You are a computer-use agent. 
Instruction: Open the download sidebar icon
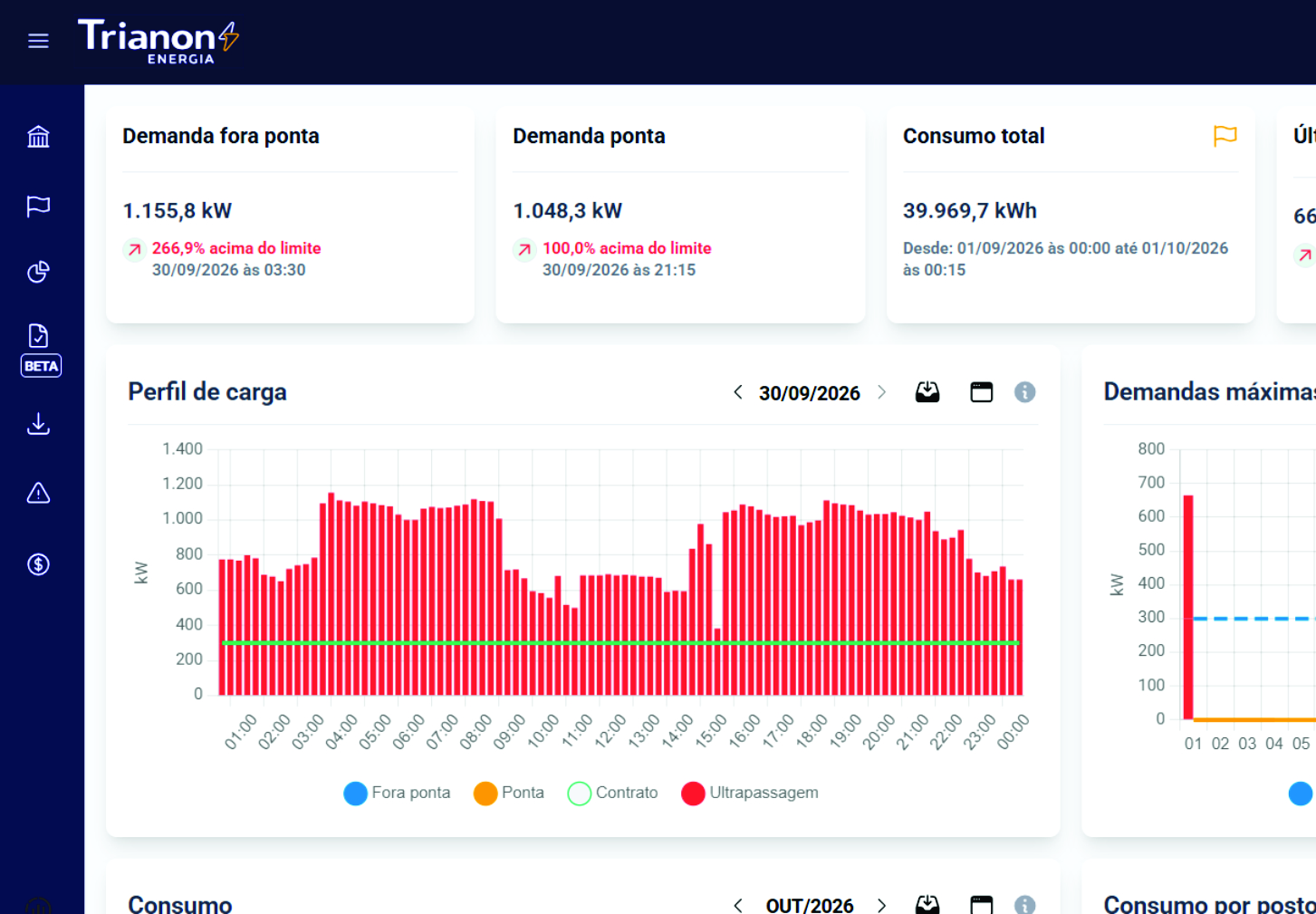38,424
